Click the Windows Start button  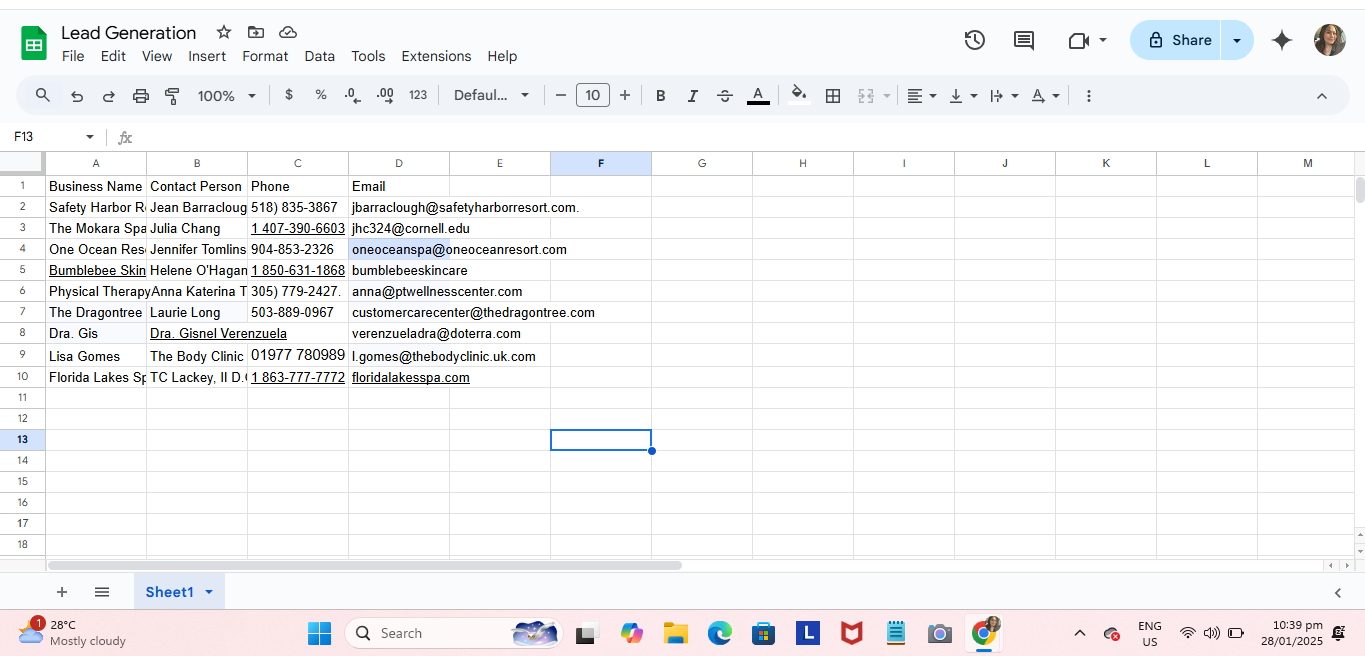pyautogui.click(x=319, y=633)
